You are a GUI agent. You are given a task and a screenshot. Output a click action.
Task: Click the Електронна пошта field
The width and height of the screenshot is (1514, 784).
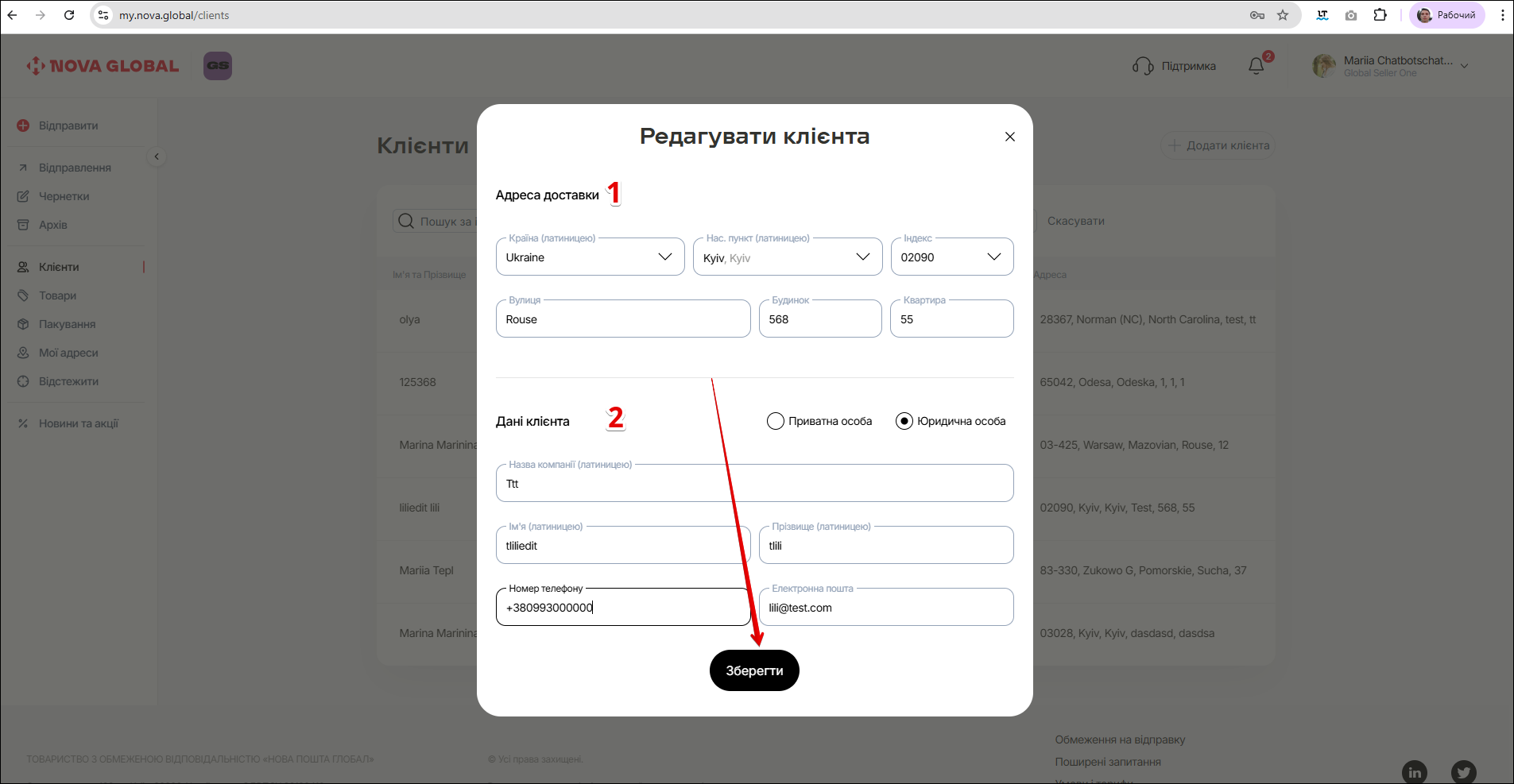(x=886, y=607)
